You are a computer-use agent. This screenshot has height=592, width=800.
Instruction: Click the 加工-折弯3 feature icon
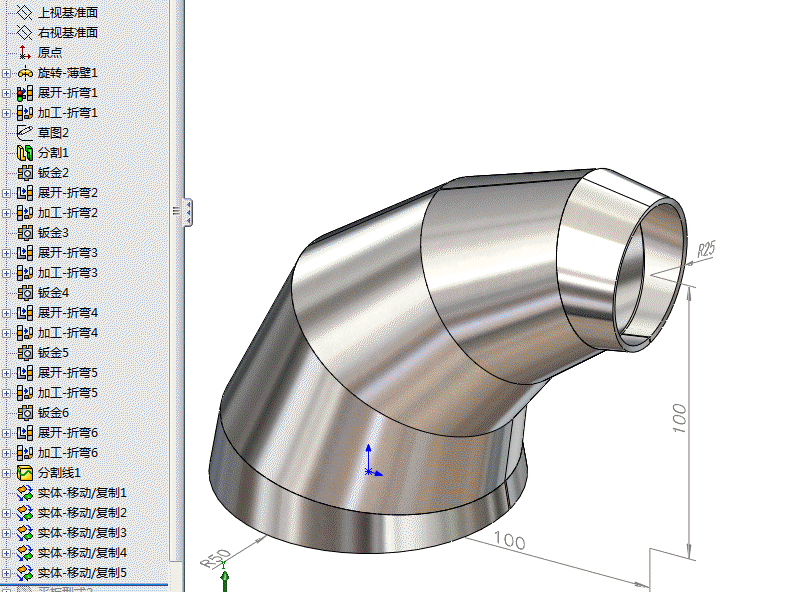(x=24, y=273)
